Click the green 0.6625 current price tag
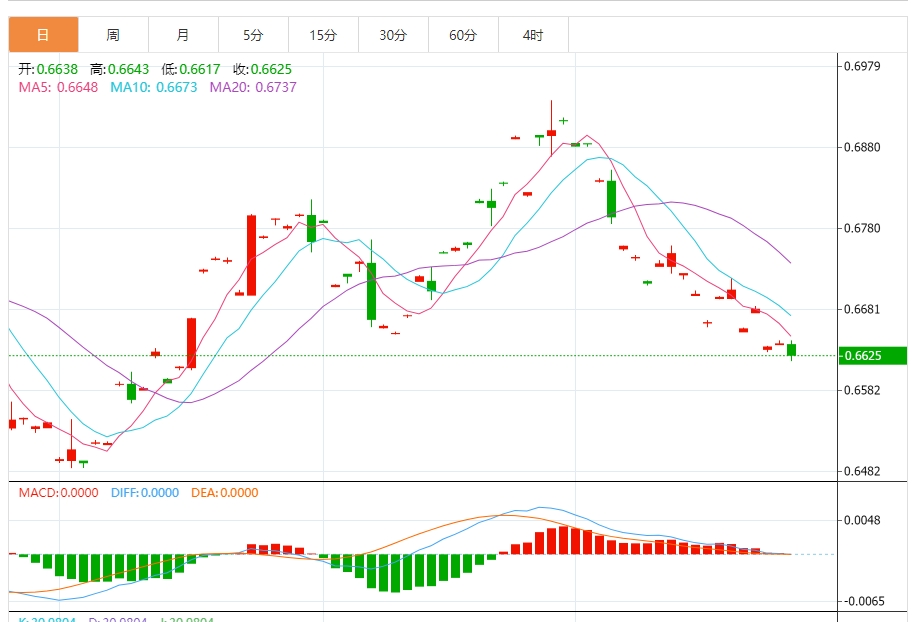The height and width of the screenshot is (622, 916). point(872,355)
